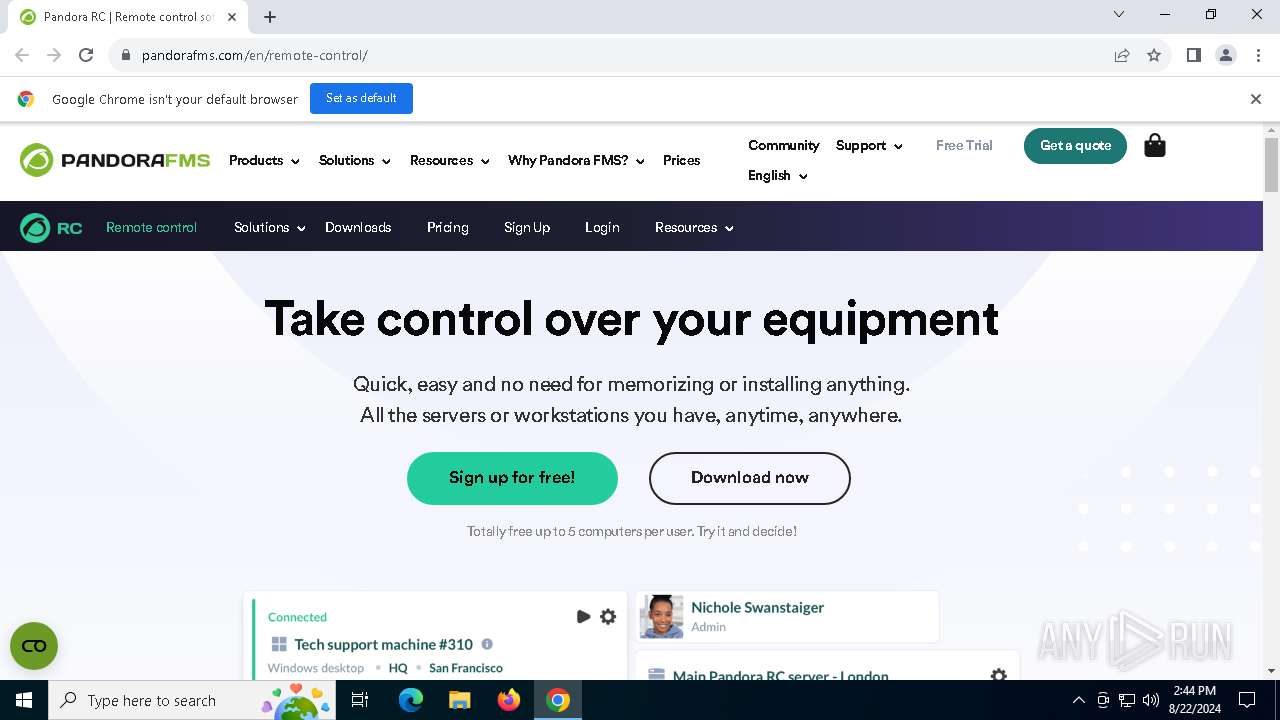Open the shopping bag cart icon
Viewport: 1280px width, 720px height.
point(1155,146)
